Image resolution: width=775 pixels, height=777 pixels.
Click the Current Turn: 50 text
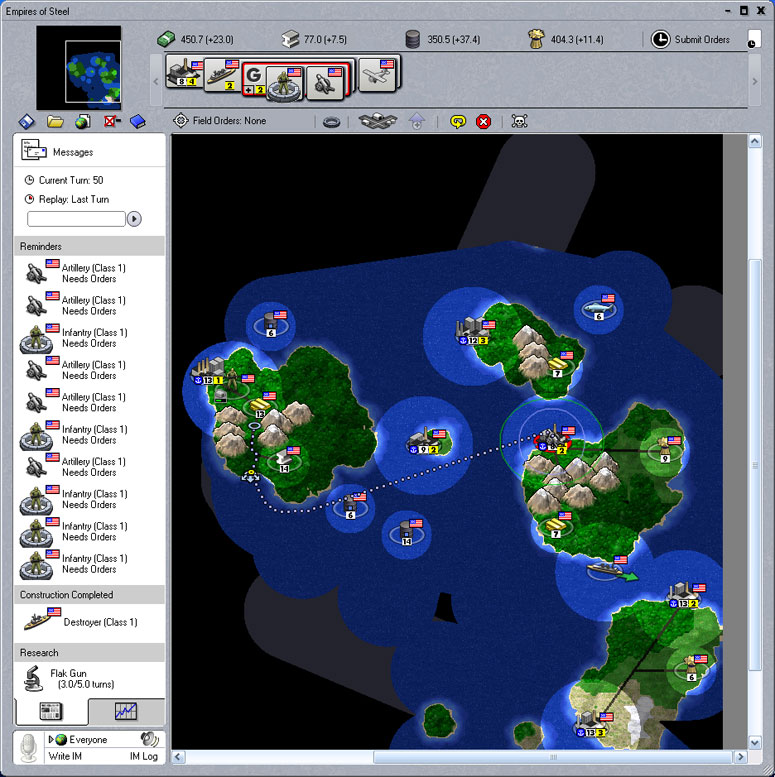(x=71, y=180)
